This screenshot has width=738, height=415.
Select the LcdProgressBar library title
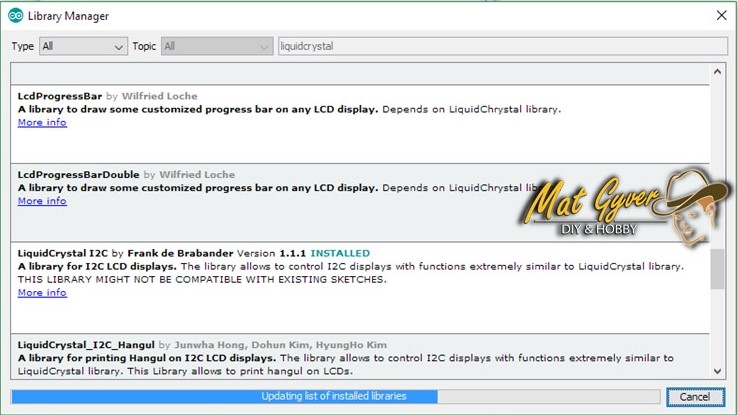pyautogui.click(x=62, y=96)
